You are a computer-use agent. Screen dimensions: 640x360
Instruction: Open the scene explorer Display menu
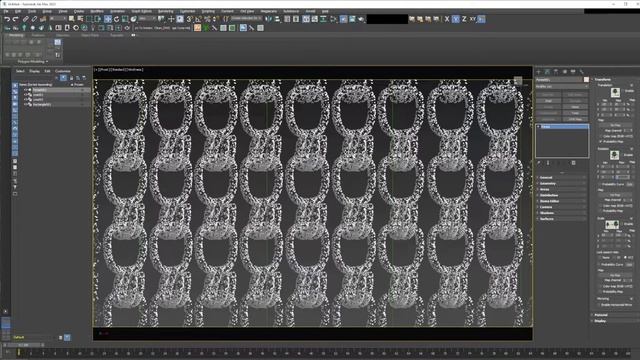(35, 71)
